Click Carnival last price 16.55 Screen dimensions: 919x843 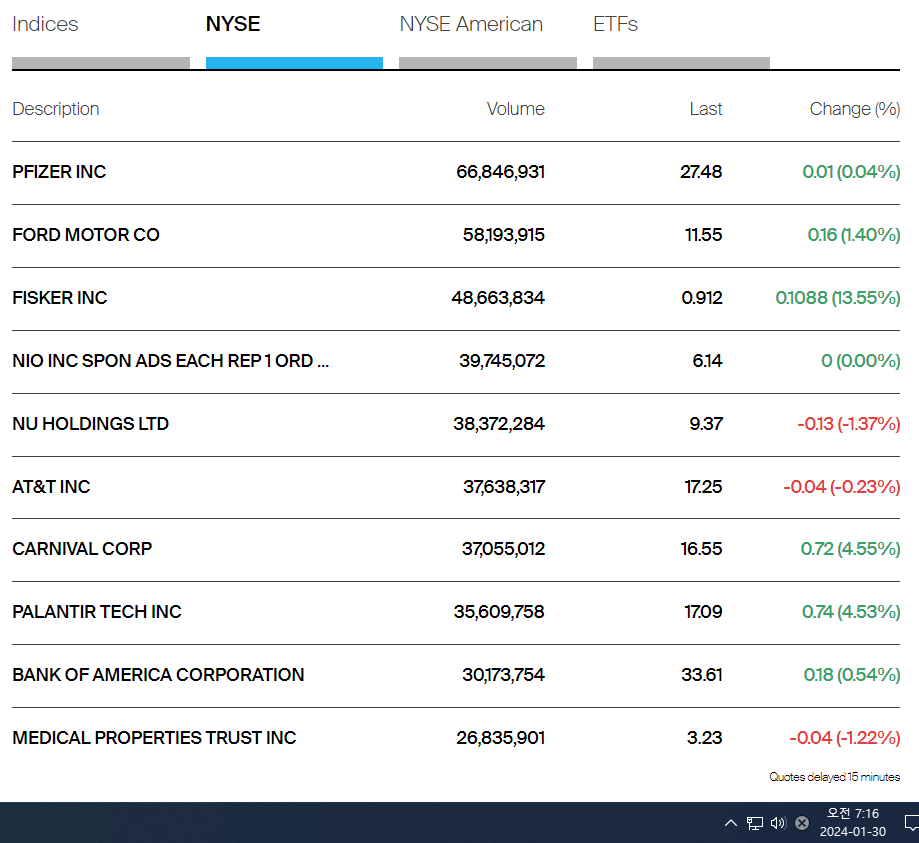tap(701, 549)
